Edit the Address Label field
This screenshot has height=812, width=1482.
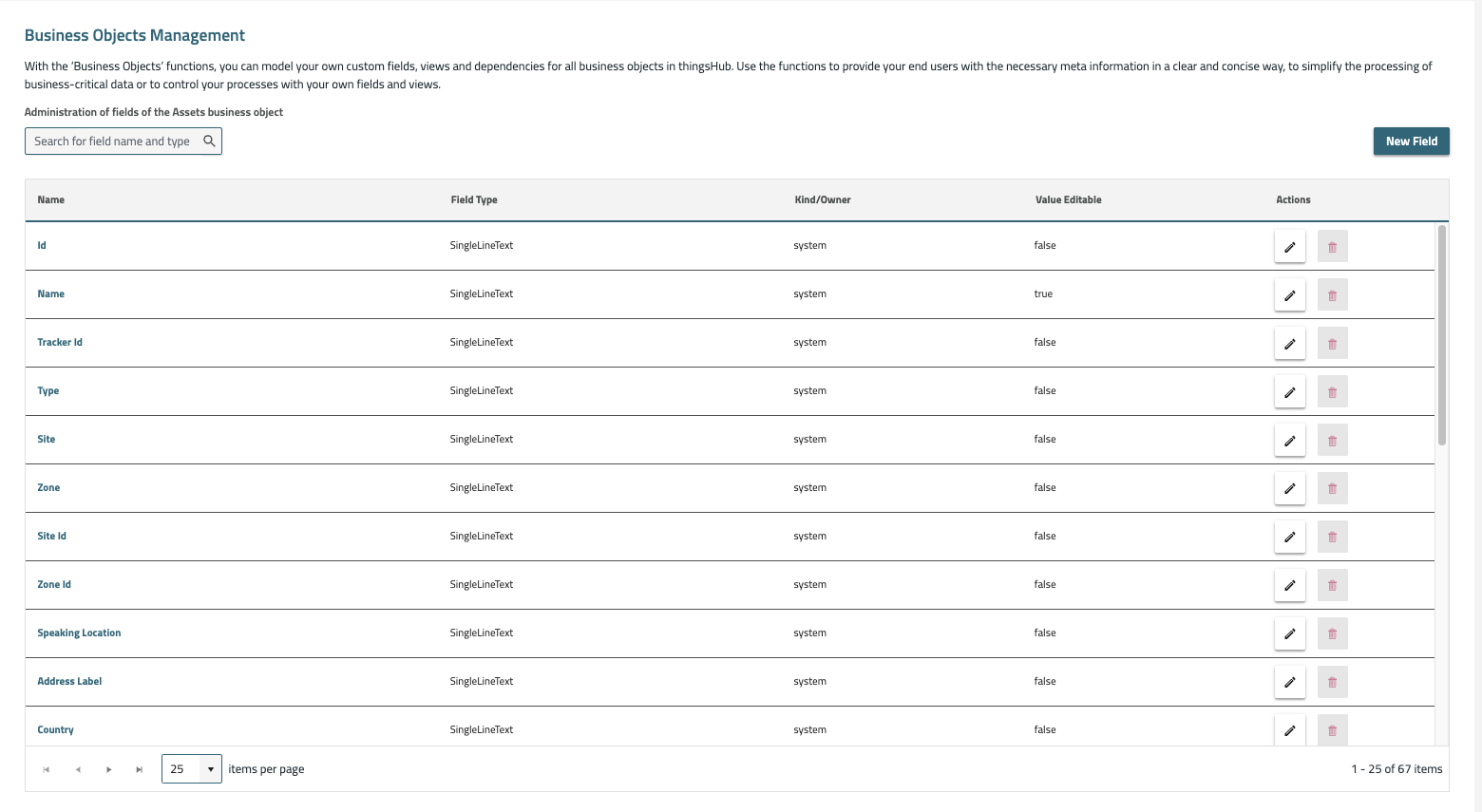point(1289,682)
